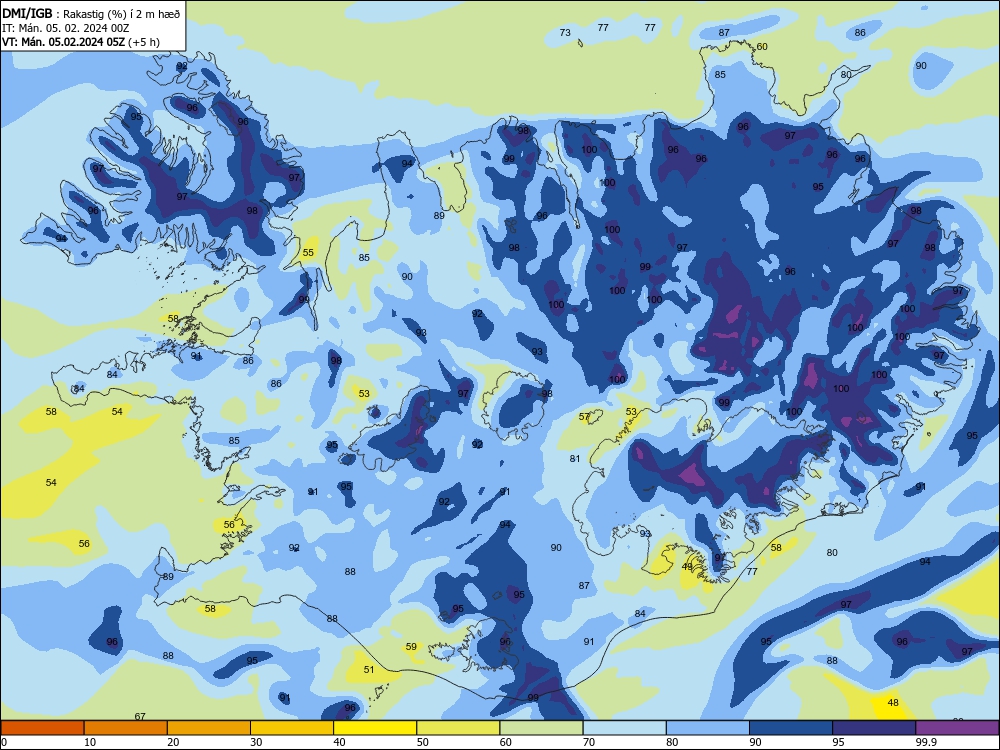
Task: Pick the indigo 95–99.9 legend swatch
Action: tap(874, 728)
